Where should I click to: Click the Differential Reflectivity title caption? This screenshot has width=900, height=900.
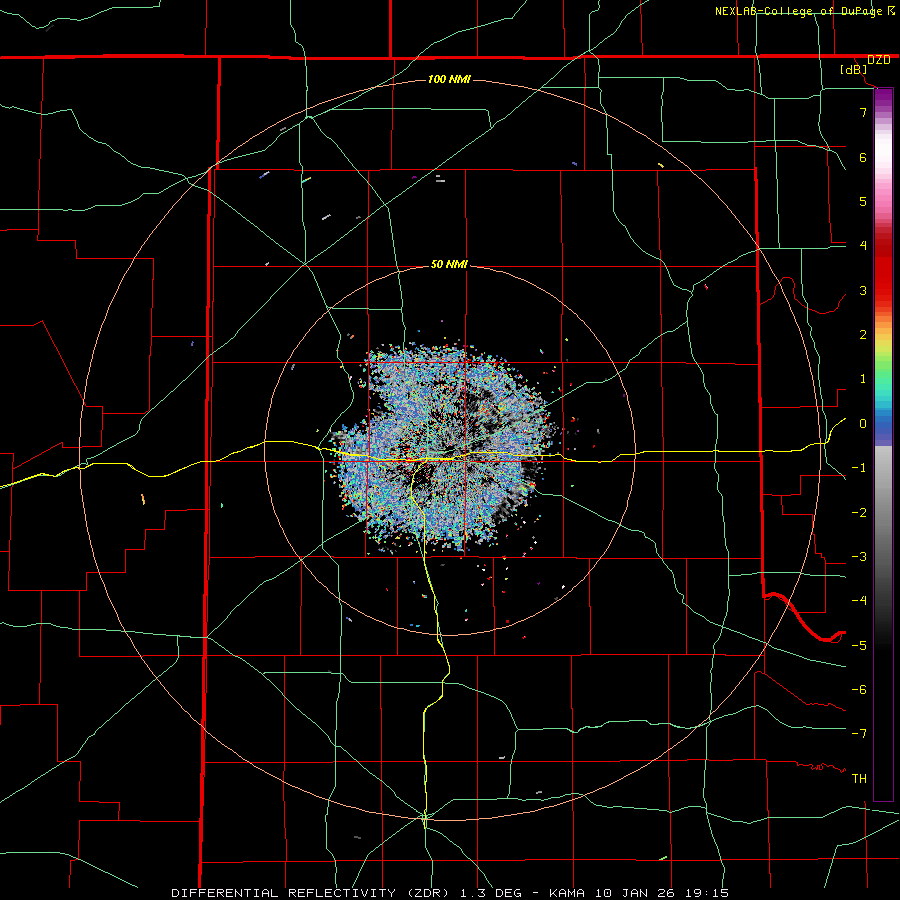coord(450,893)
